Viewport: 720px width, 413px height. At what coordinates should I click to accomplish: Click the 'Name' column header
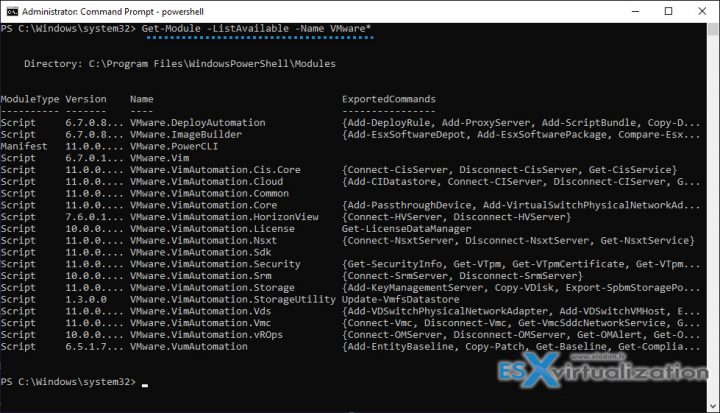coord(141,99)
